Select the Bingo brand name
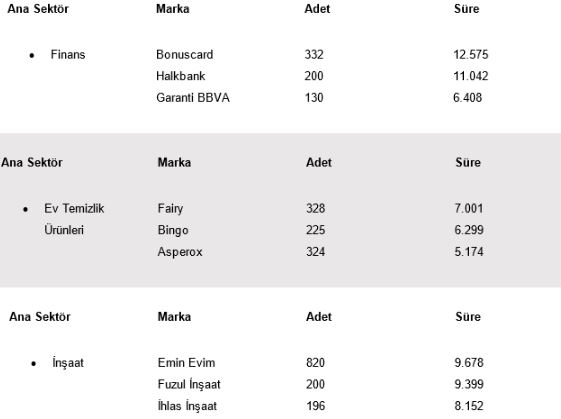 click(x=173, y=230)
